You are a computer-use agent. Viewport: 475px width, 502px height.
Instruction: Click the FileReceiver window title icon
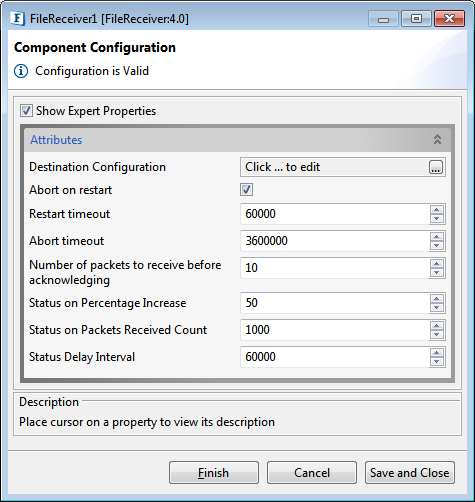click(x=18, y=18)
